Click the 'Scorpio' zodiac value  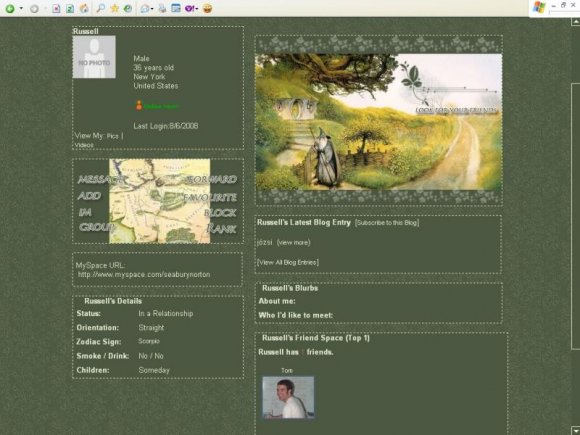pos(149,341)
